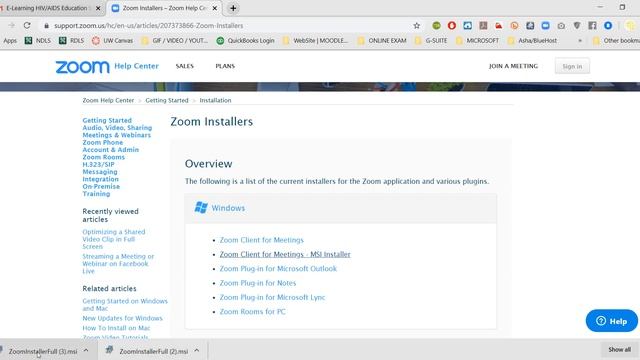Open Optimizing a Shared Video Clip article
Image resolution: width=640 pixels, height=360 pixels.
[x=113, y=239]
